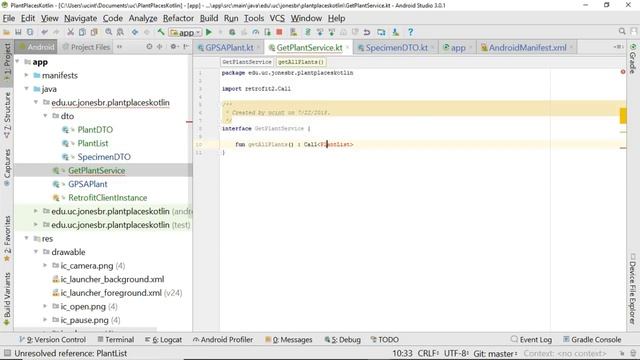Click the Paste toolbar icon
640x360 pixels.
pyautogui.click(x=94, y=32)
